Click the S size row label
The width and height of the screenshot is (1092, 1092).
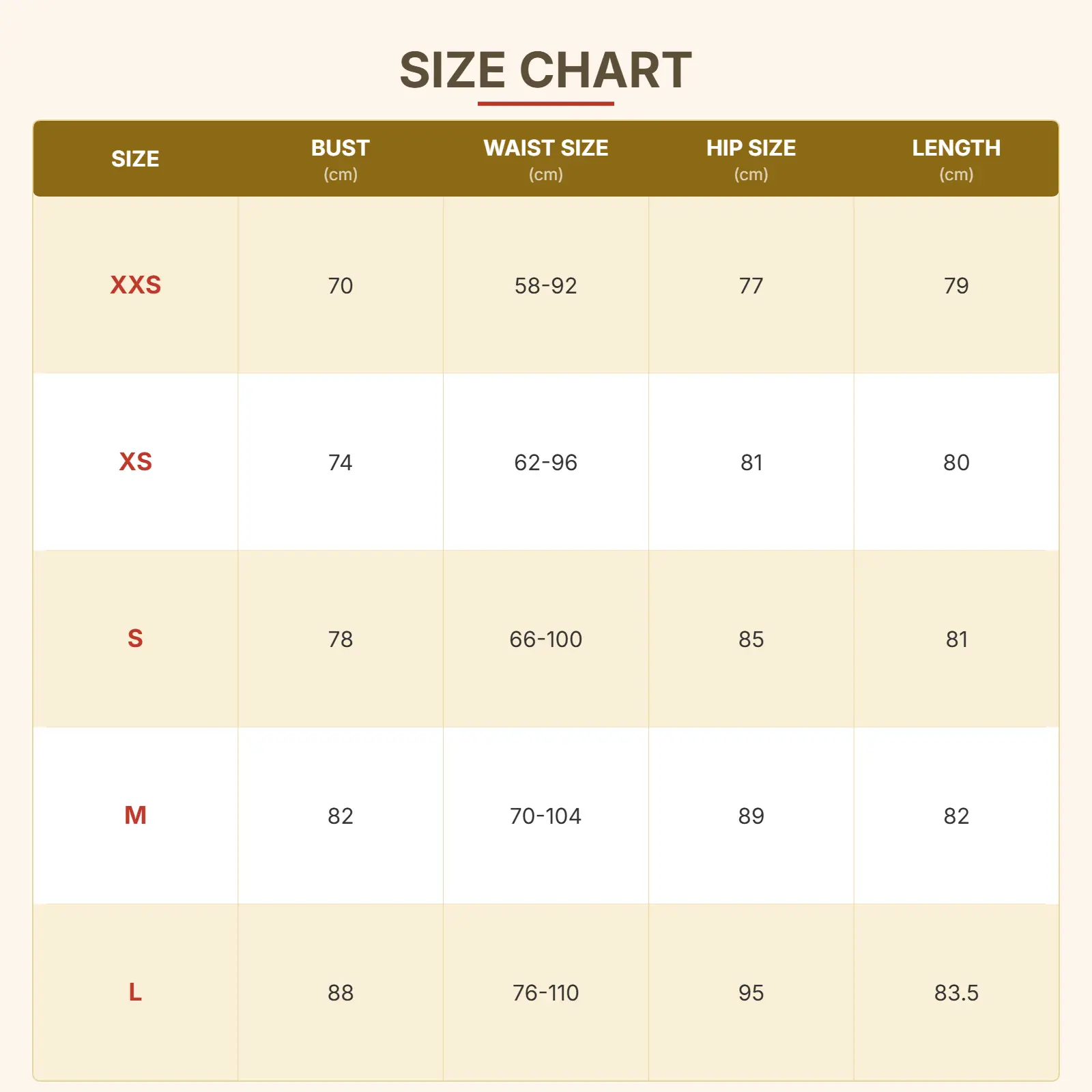click(135, 639)
